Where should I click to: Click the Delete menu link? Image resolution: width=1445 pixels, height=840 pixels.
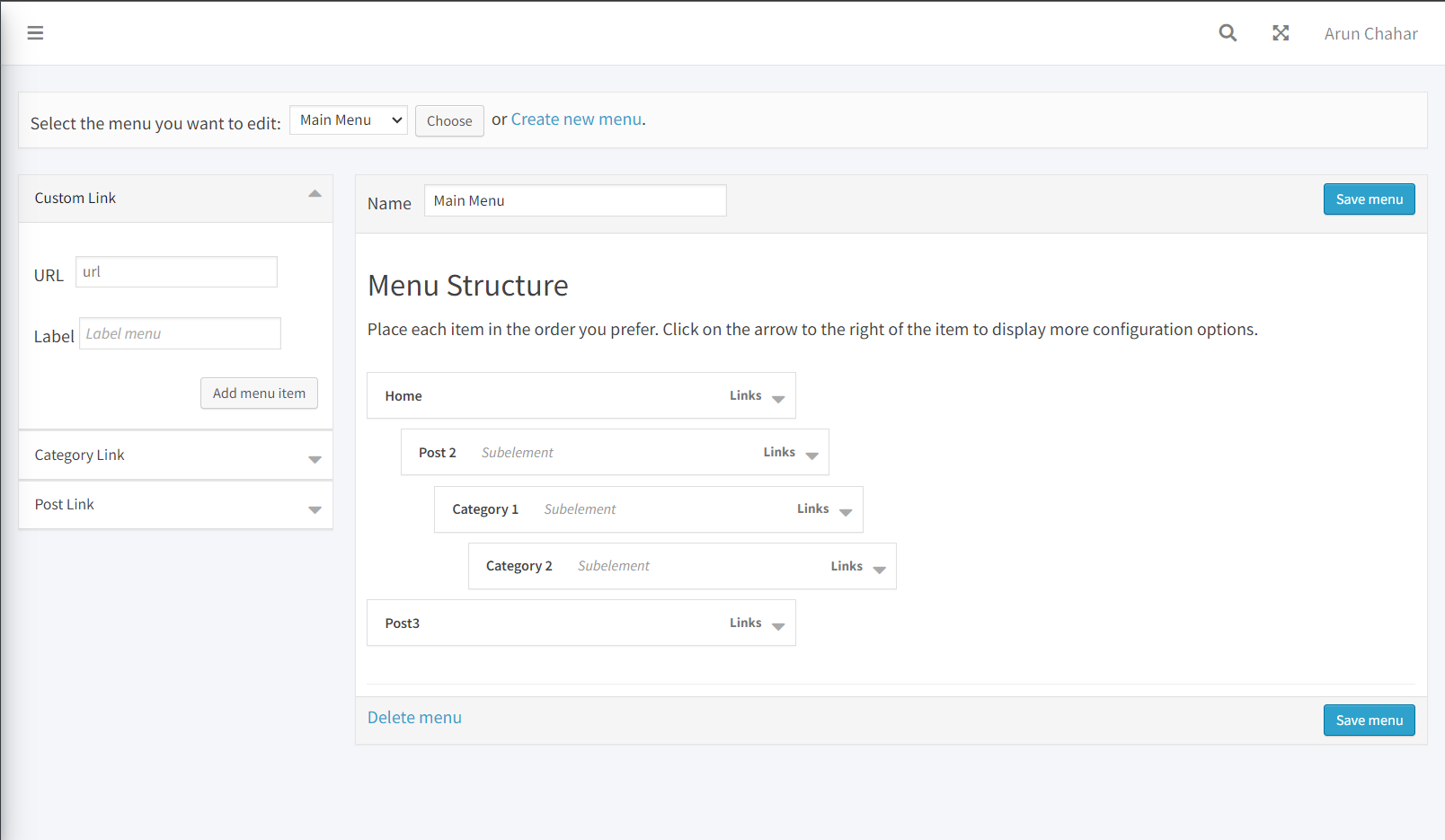pos(414,718)
